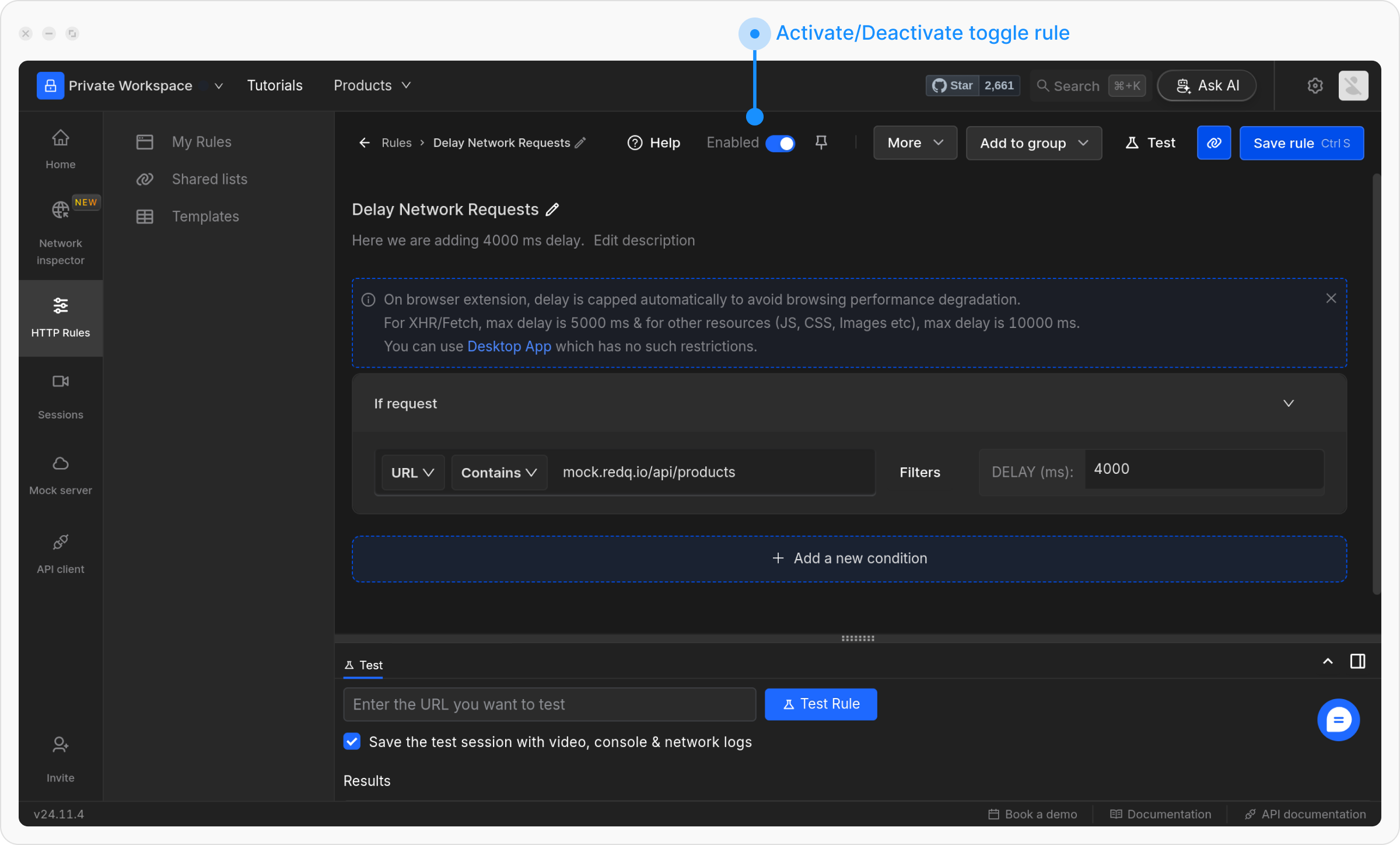The height and width of the screenshot is (845, 1400).
Task: Expand Add to group dropdown
Action: point(1034,143)
